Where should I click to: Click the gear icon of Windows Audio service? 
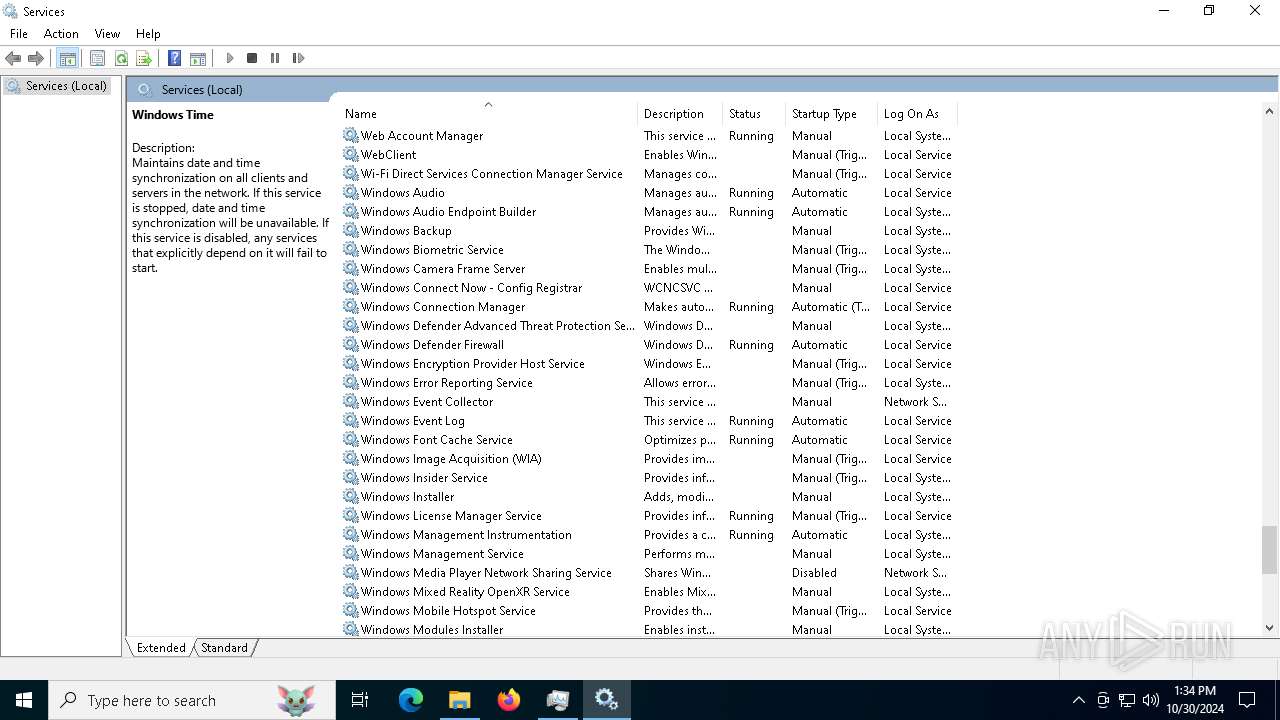(x=350, y=192)
